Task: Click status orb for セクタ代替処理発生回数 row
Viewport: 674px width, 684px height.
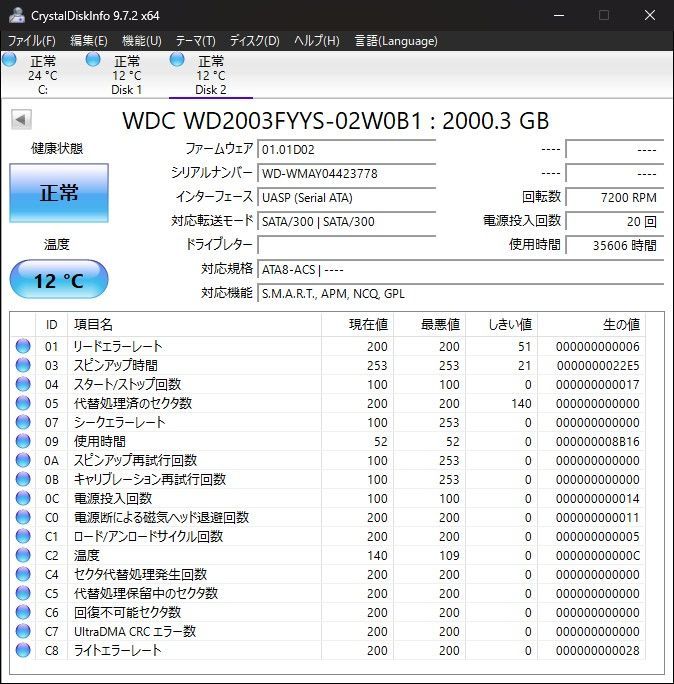Action: coord(23,574)
